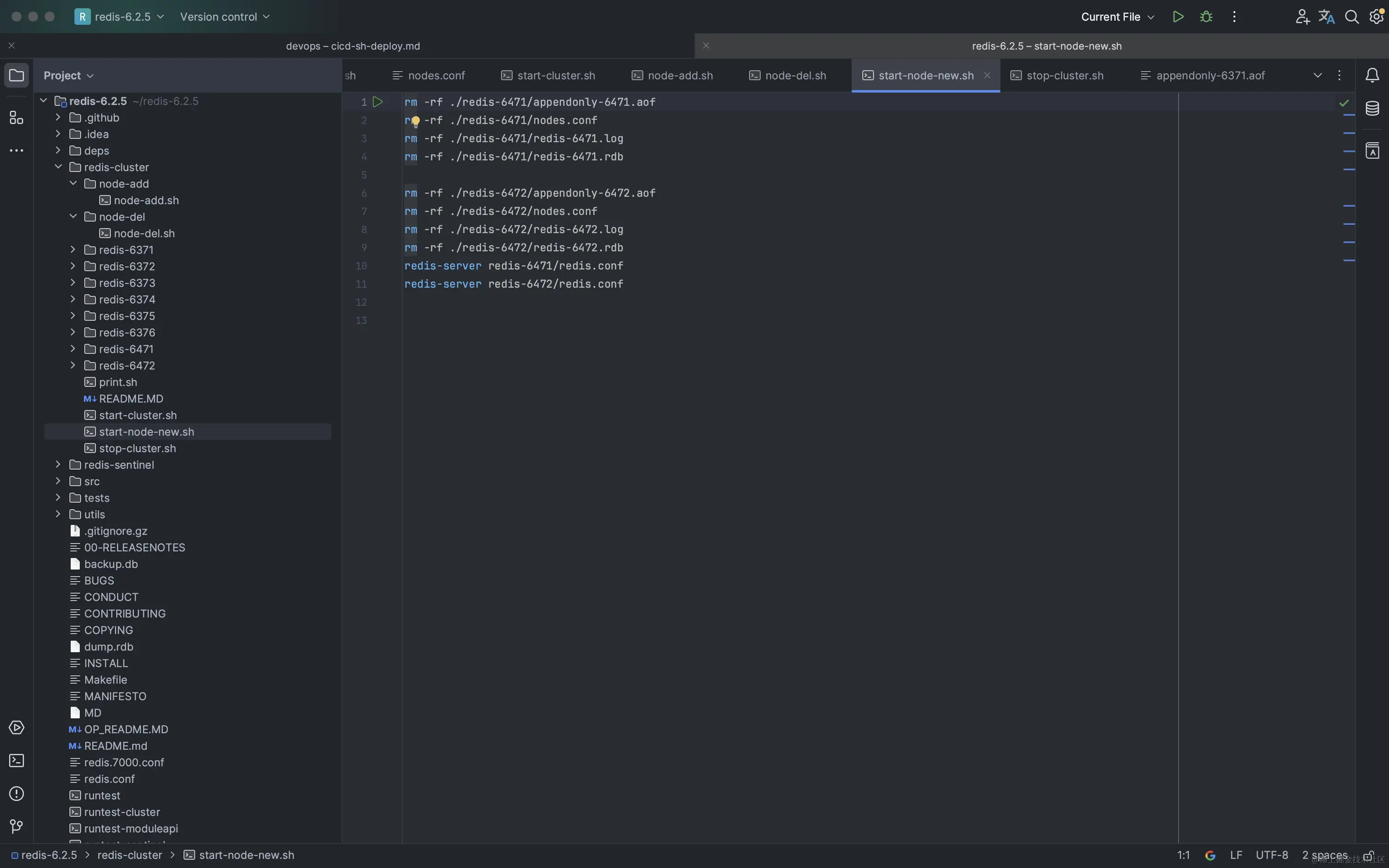
Task: Open the Problems tool window icon
Action: pyautogui.click(x=17, y=794)
